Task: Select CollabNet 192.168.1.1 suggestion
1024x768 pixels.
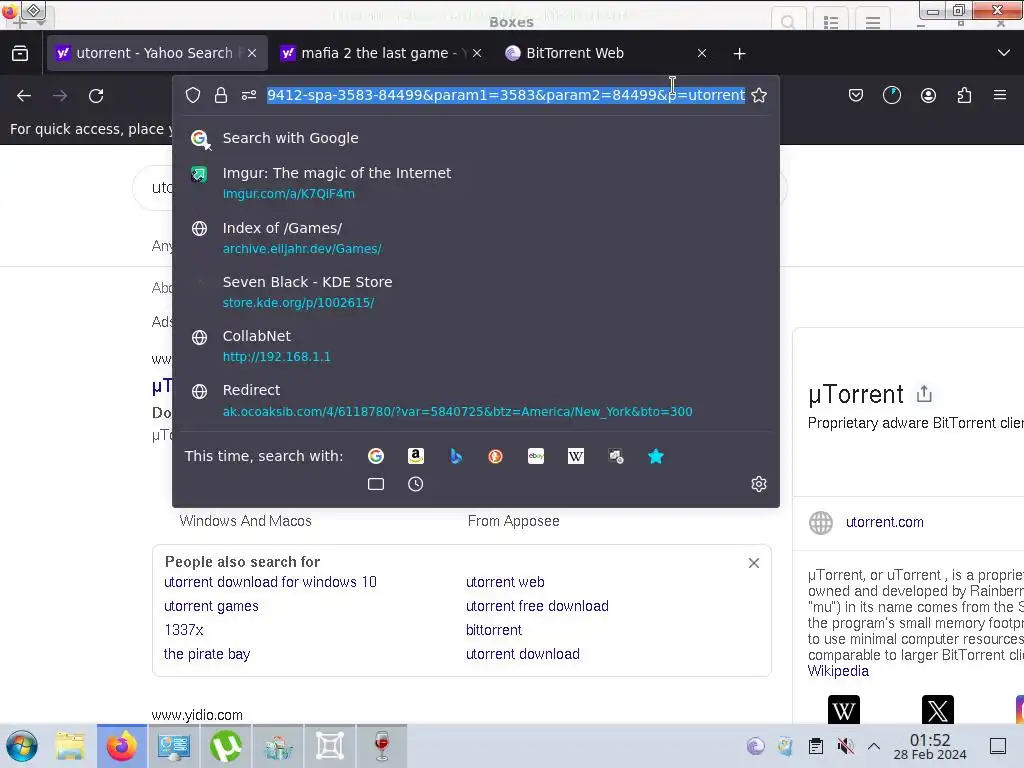Action: coord(475,346)
